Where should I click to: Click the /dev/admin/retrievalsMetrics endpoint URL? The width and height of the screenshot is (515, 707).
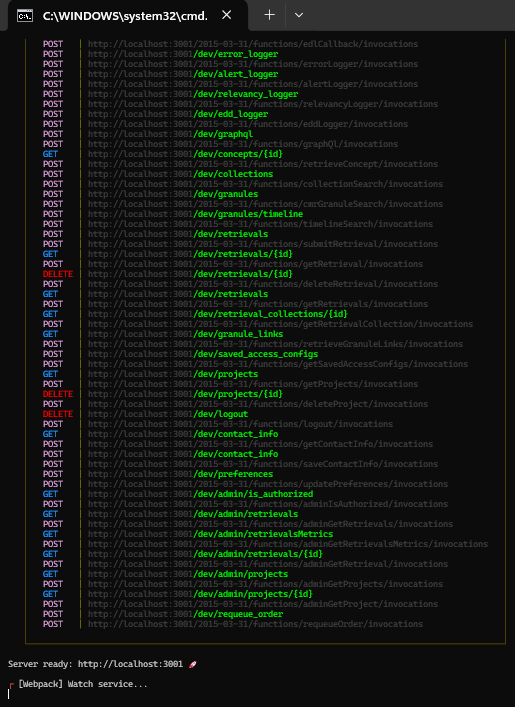(211, 534)
